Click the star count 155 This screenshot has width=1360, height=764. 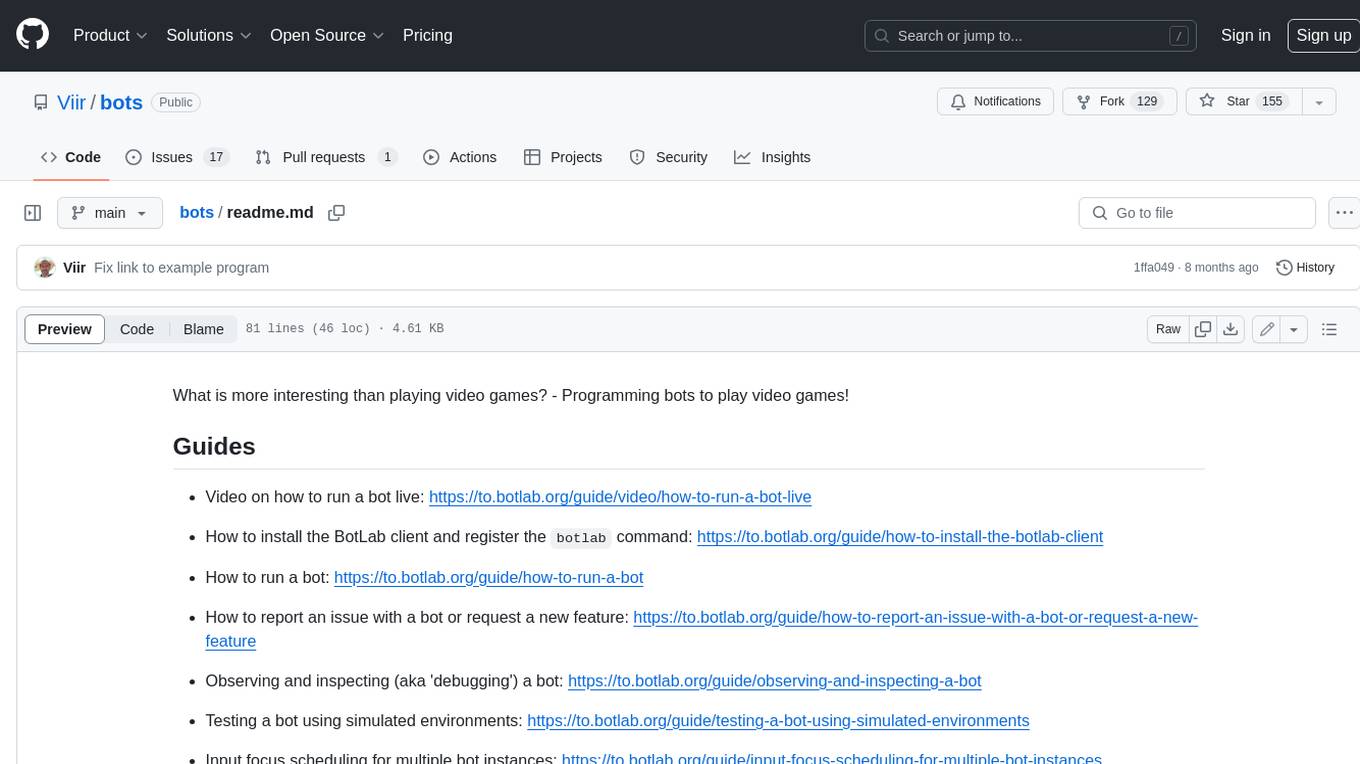click(x=1271, y=102)
